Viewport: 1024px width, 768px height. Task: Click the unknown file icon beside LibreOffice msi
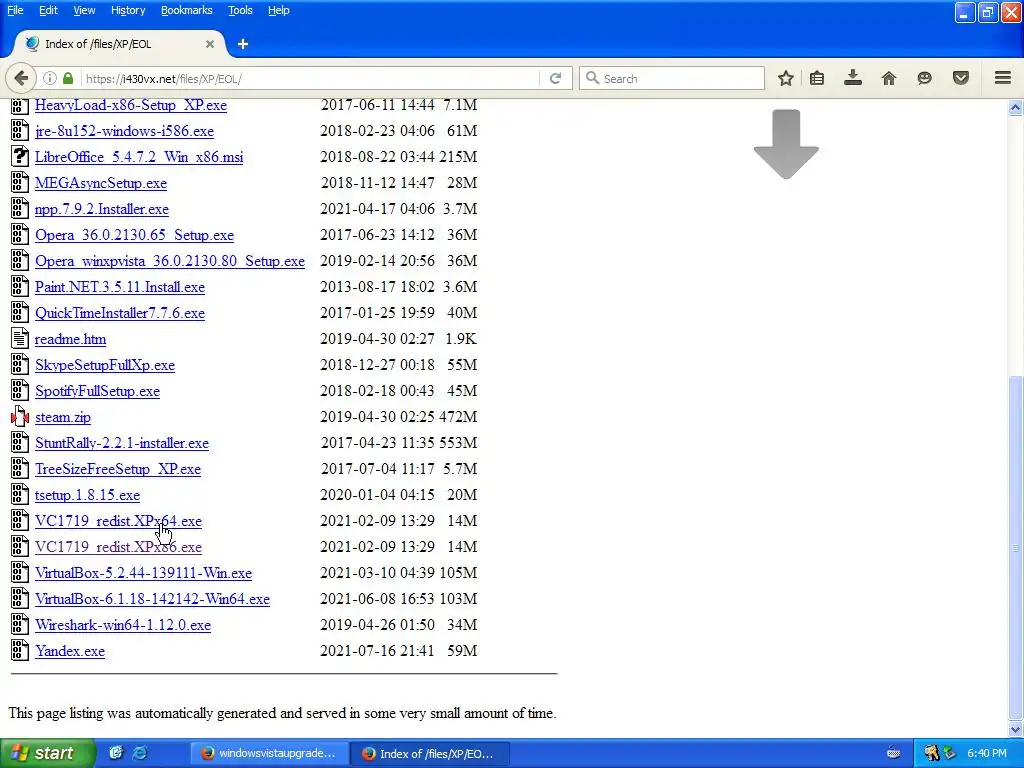pos(20,157)
